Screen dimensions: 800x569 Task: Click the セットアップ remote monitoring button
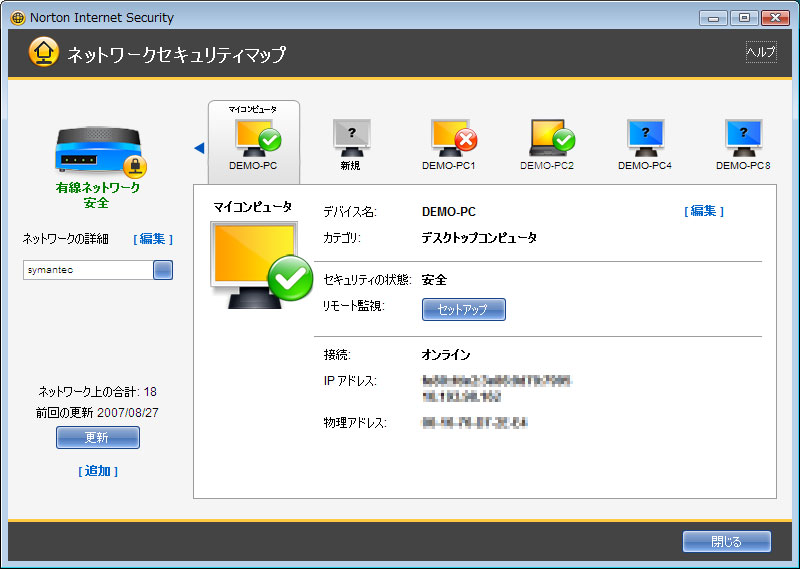coord(463,309)
